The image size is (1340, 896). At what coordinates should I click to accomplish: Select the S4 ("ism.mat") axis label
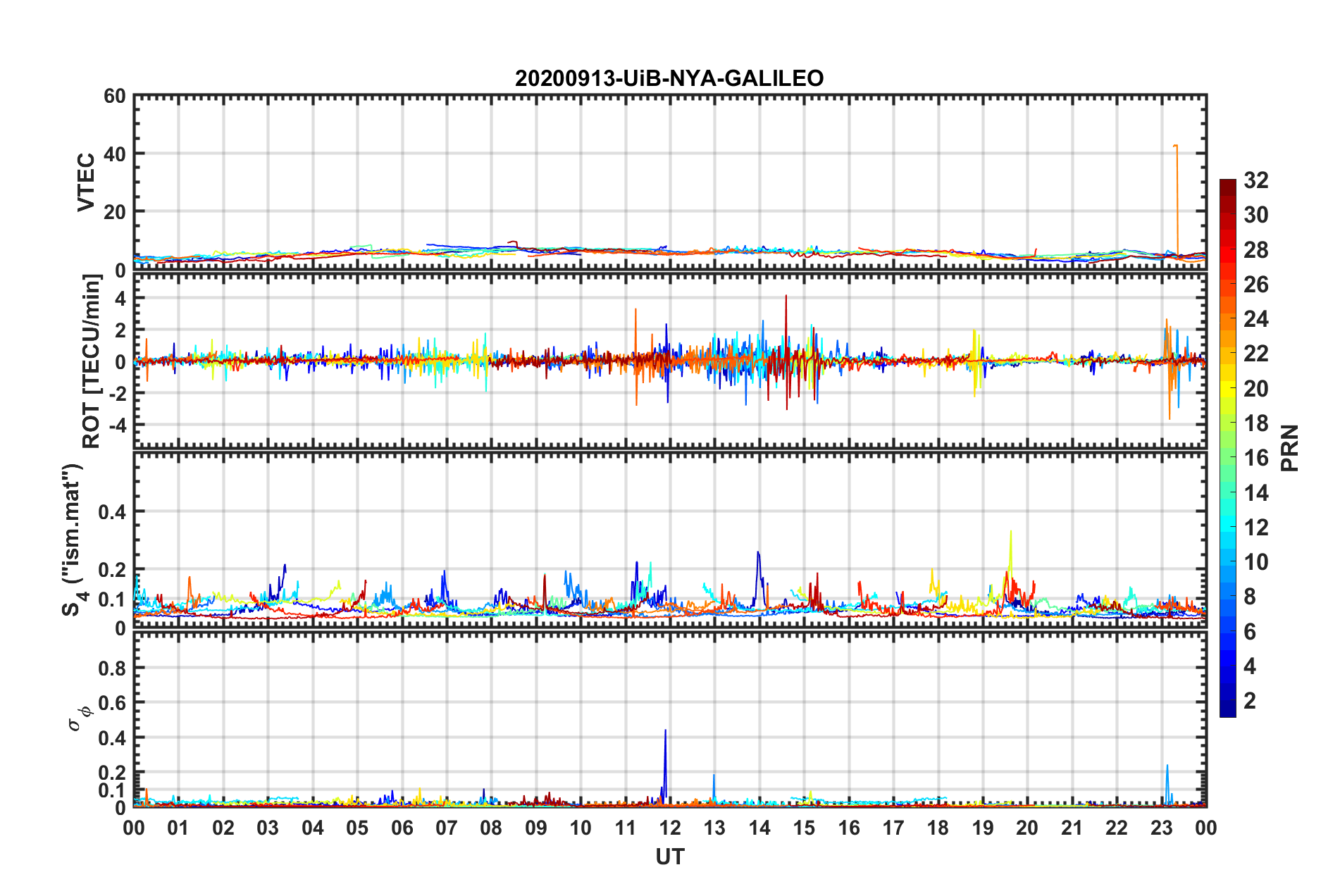point(74,540)
